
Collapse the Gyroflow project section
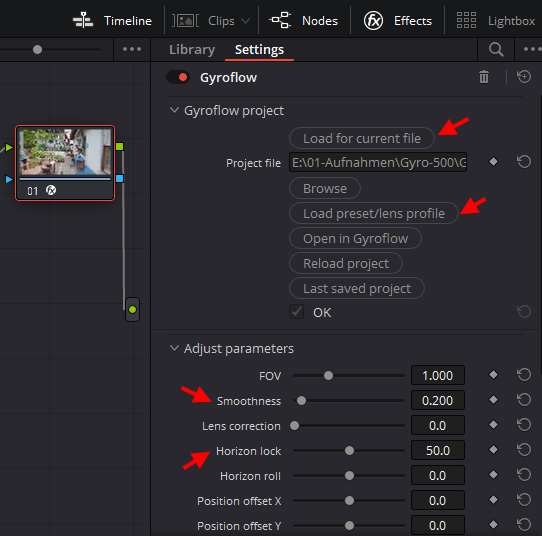pos(174,110)
